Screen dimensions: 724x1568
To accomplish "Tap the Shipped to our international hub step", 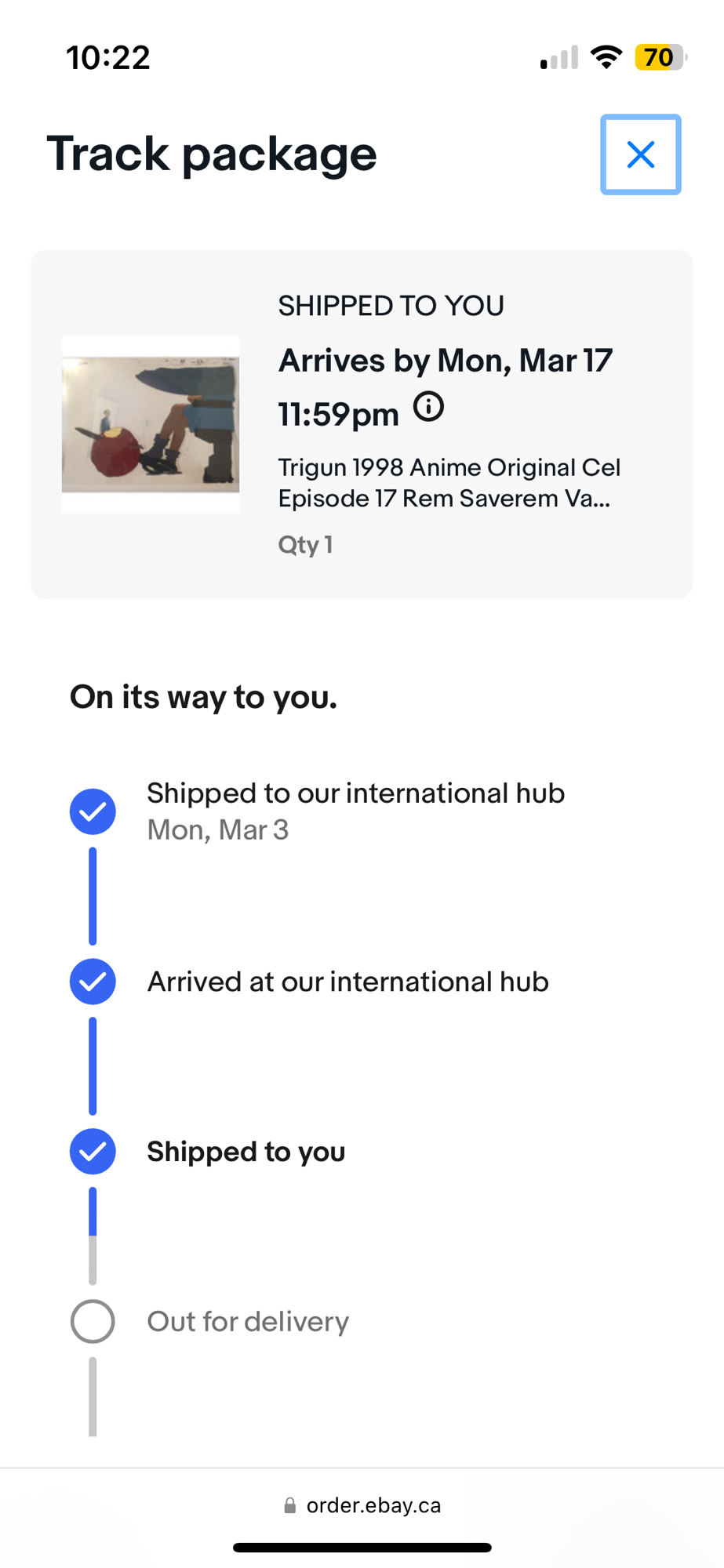I will [355, 793].
